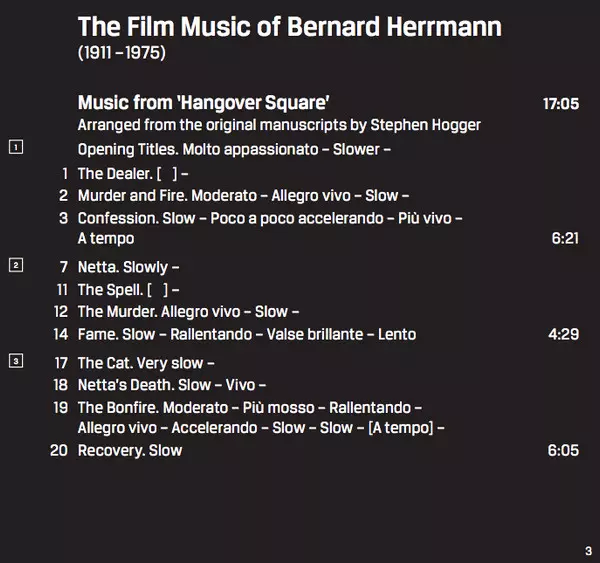Click 'The Dealer' cue line
Viewport: 600px width, 563px height.
[133, 173]
